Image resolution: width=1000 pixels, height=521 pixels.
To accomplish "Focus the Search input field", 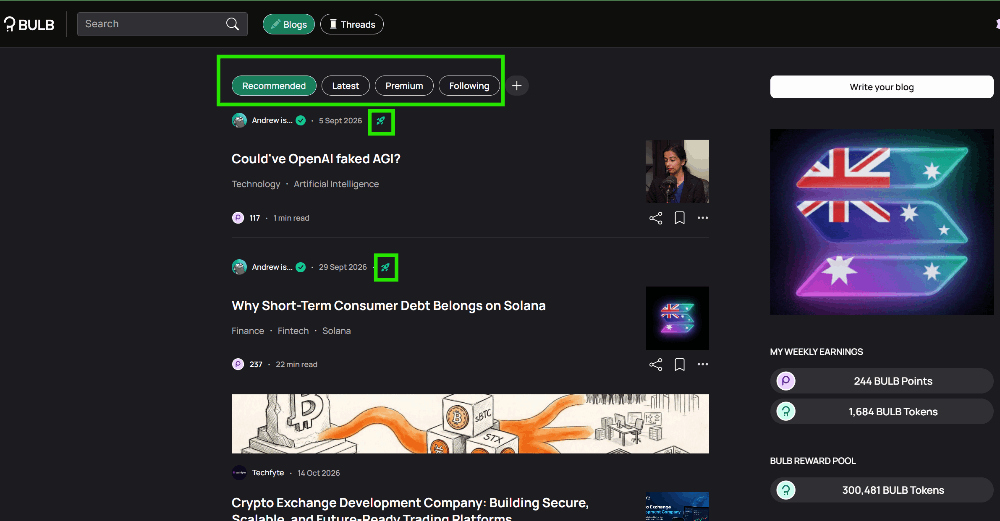I will tap(162, 24).
